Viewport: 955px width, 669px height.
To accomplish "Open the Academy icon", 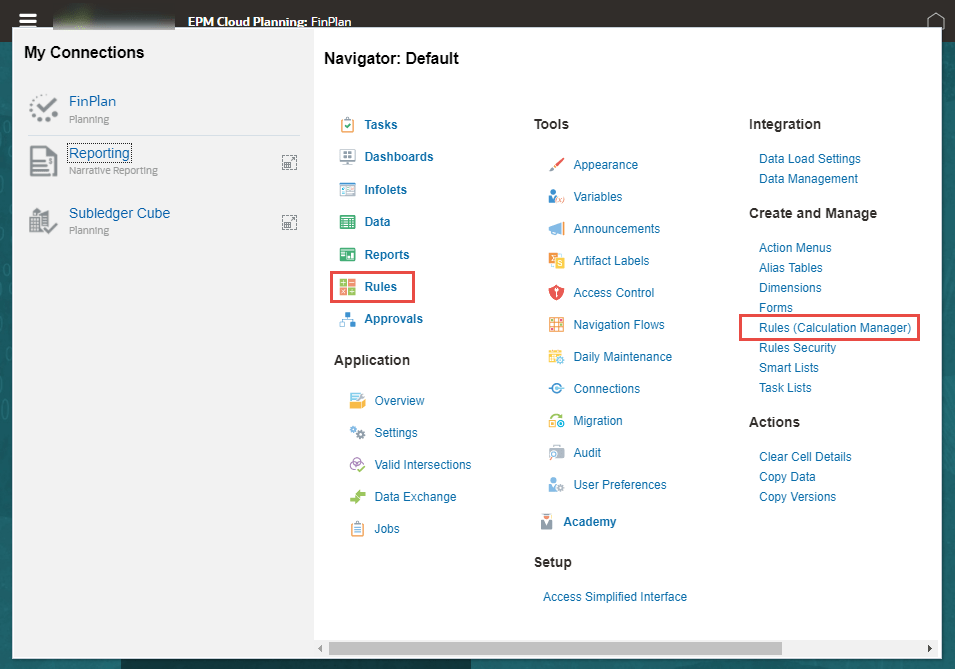I will tap(546, 521).
